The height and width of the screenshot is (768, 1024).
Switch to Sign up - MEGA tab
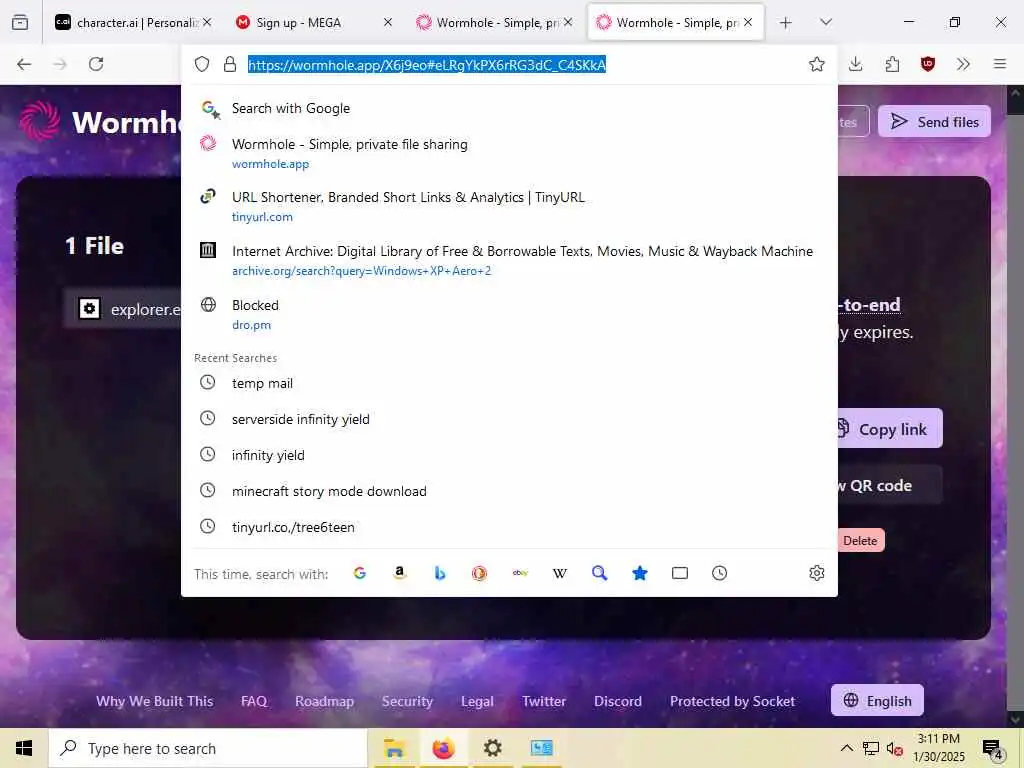tap(313, 22)
